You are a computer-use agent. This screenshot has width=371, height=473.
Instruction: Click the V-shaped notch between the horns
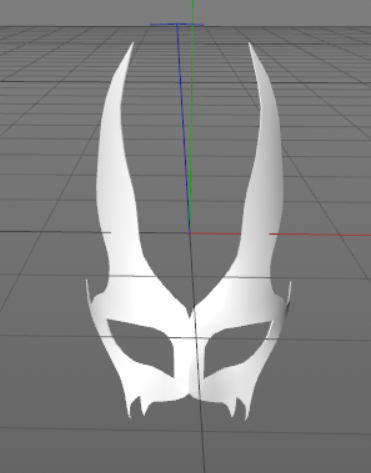191,310
